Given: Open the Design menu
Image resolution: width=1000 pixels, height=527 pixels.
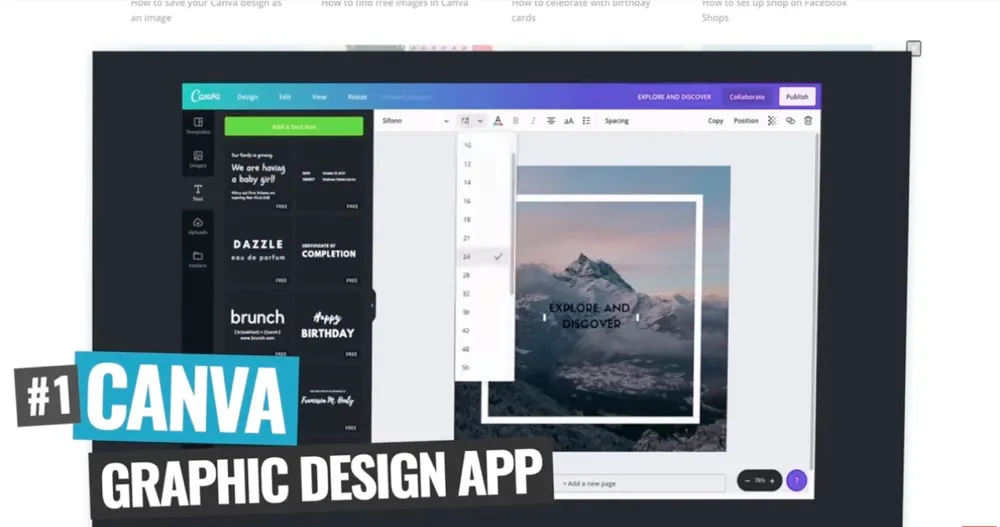Looking at the screenshot, I should pos(247,97).
